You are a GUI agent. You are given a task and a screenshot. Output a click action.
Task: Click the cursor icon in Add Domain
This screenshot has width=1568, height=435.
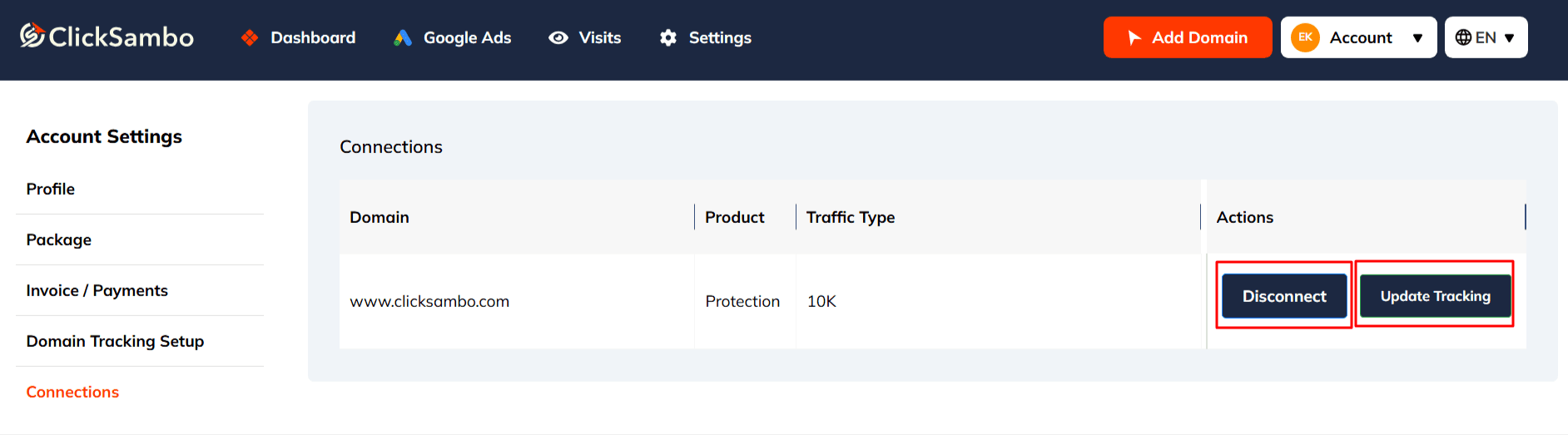pyautogui.click(x=1134, y=37)
